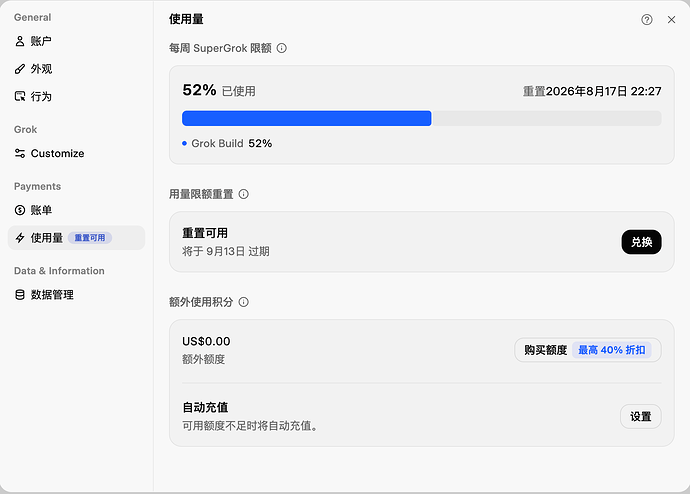Image resolution: width=690 pixels, height=494 pixels.
Task: Click the 账单 dollar coin icon
Action: (20, 210)
